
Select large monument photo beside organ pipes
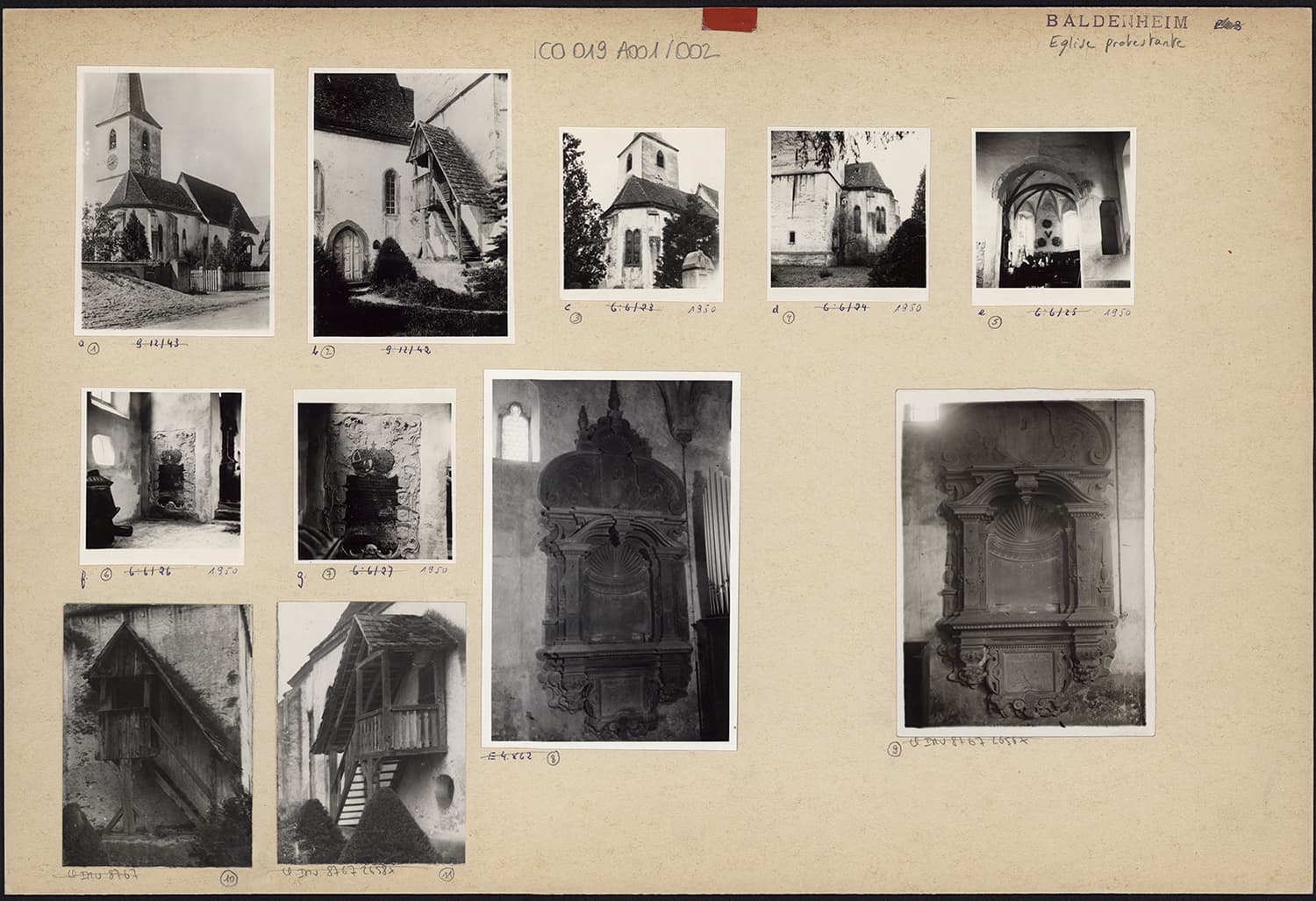[x=612, y=561]
